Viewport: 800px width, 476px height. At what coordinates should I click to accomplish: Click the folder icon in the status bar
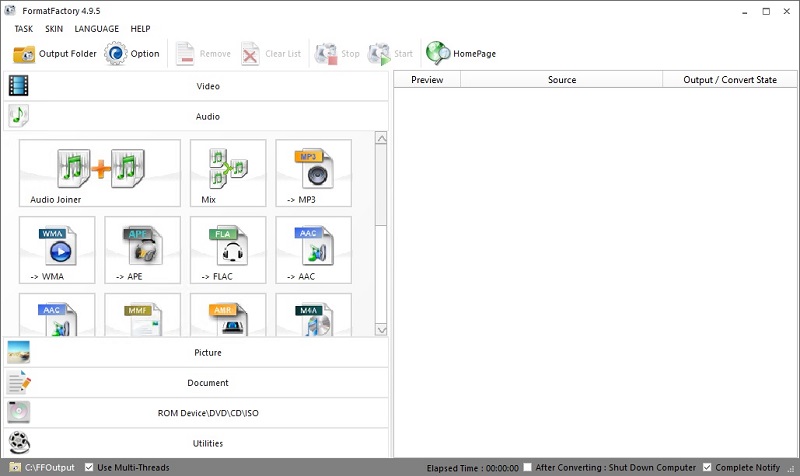point(15,467)
